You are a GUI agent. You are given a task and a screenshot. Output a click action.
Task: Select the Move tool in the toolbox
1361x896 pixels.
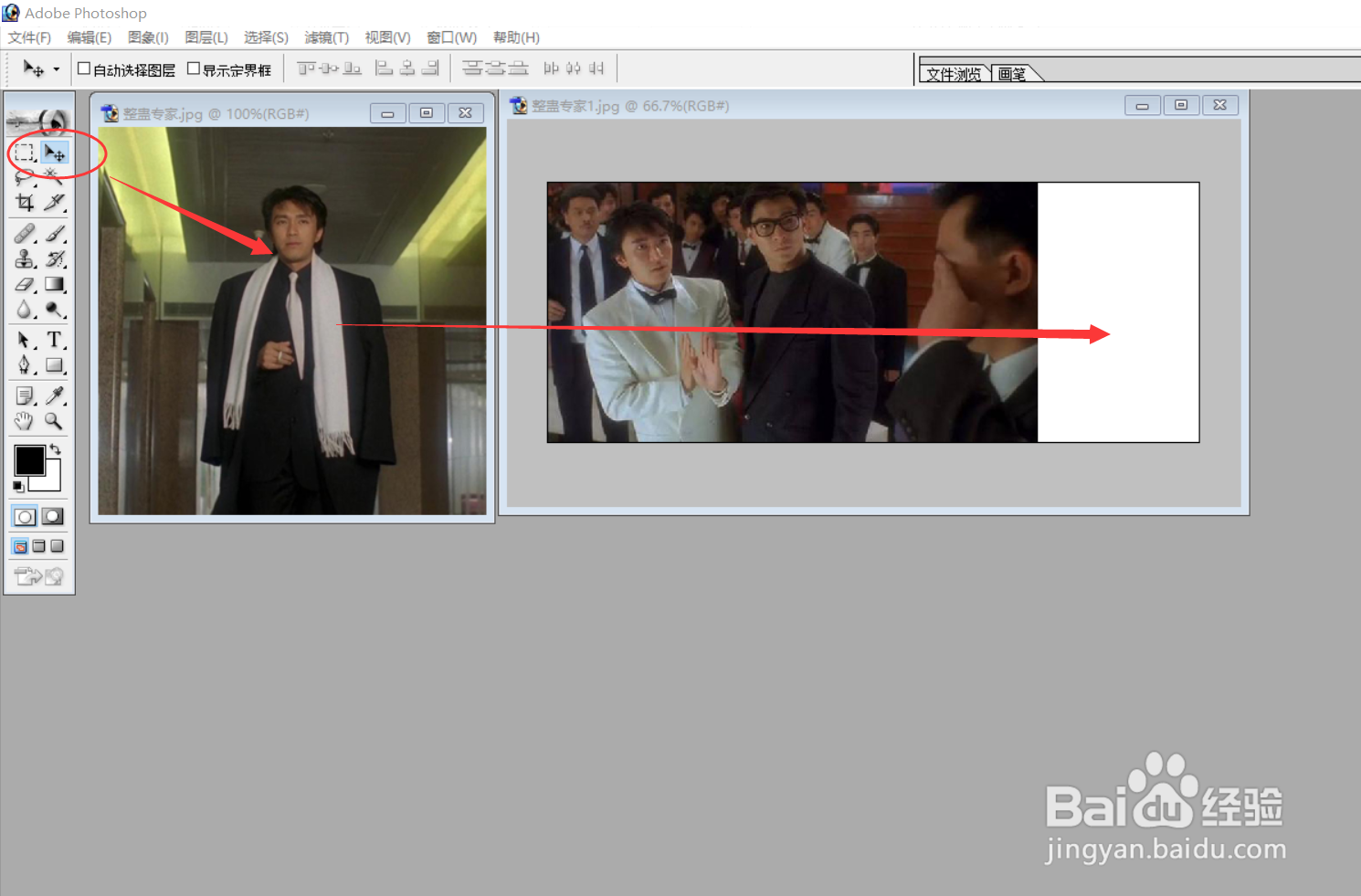click(55, 153)
